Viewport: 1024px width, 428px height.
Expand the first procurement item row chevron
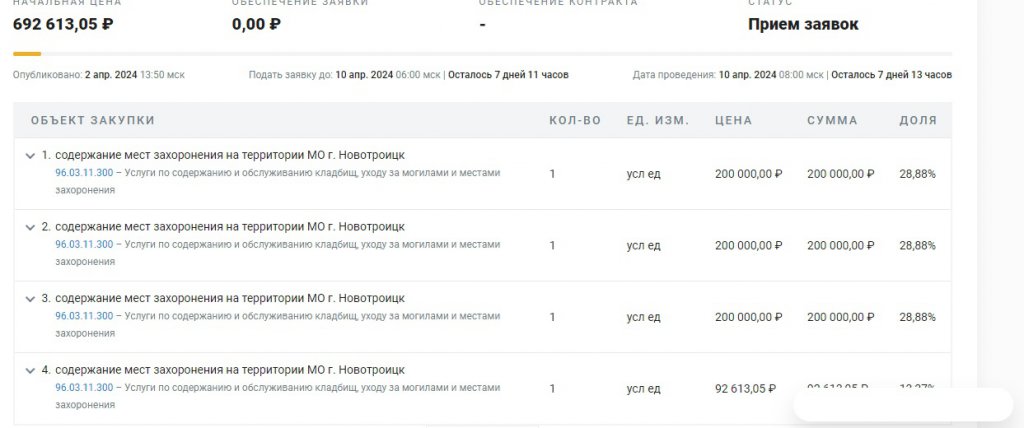coord(30,155)
